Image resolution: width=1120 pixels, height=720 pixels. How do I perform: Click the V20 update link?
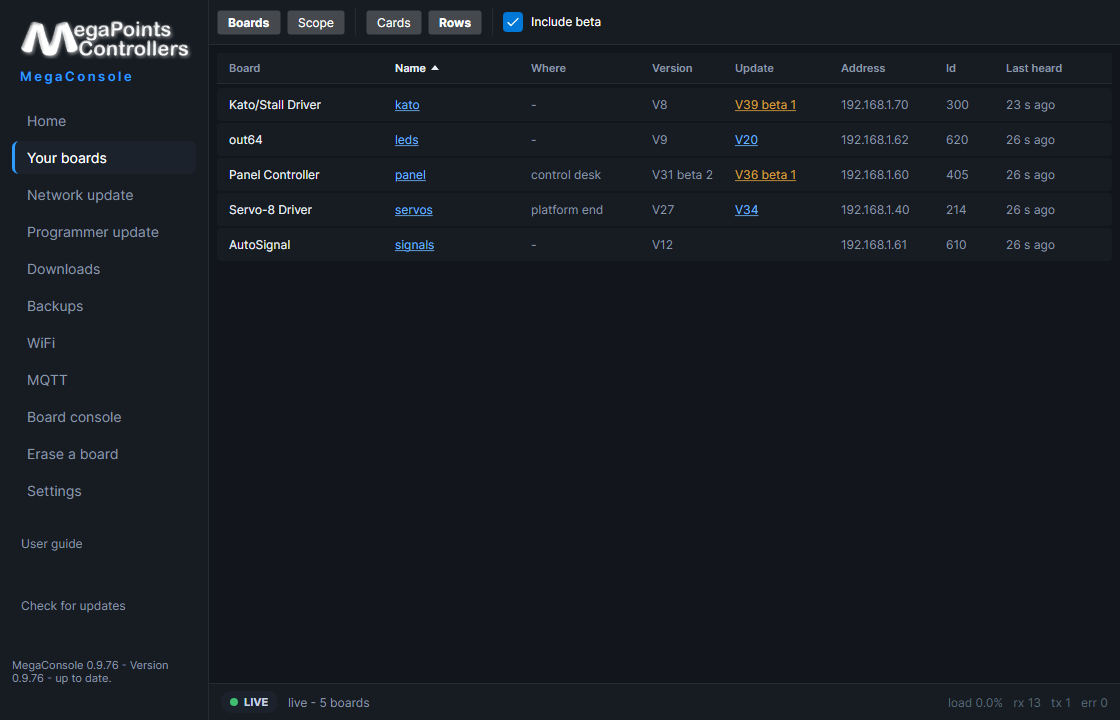(746, 140)
